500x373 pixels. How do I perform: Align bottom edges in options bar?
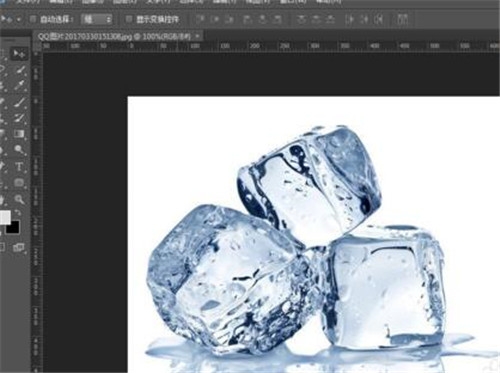pos(230,19)
